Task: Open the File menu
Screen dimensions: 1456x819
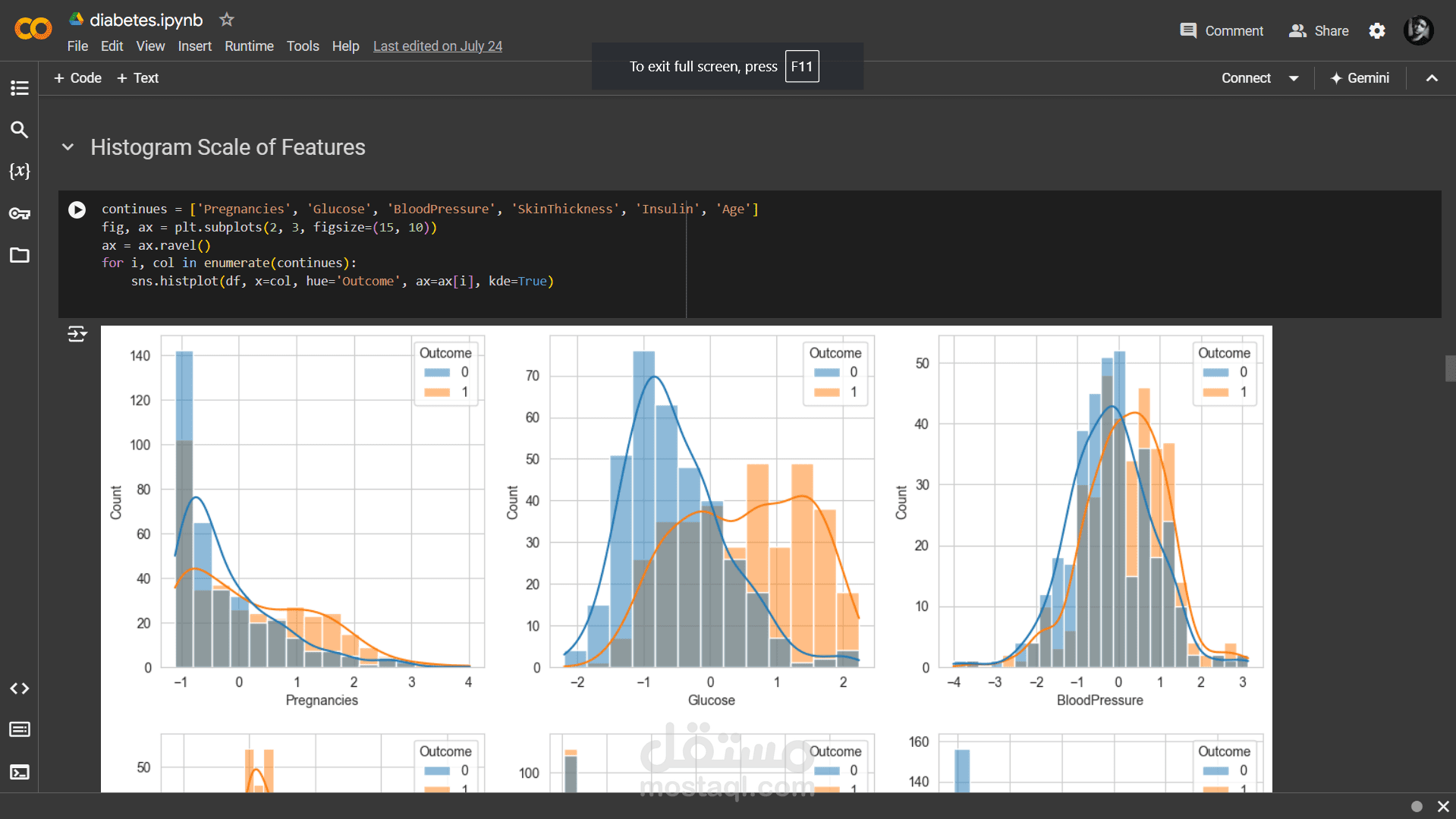Action: point(77,46)
